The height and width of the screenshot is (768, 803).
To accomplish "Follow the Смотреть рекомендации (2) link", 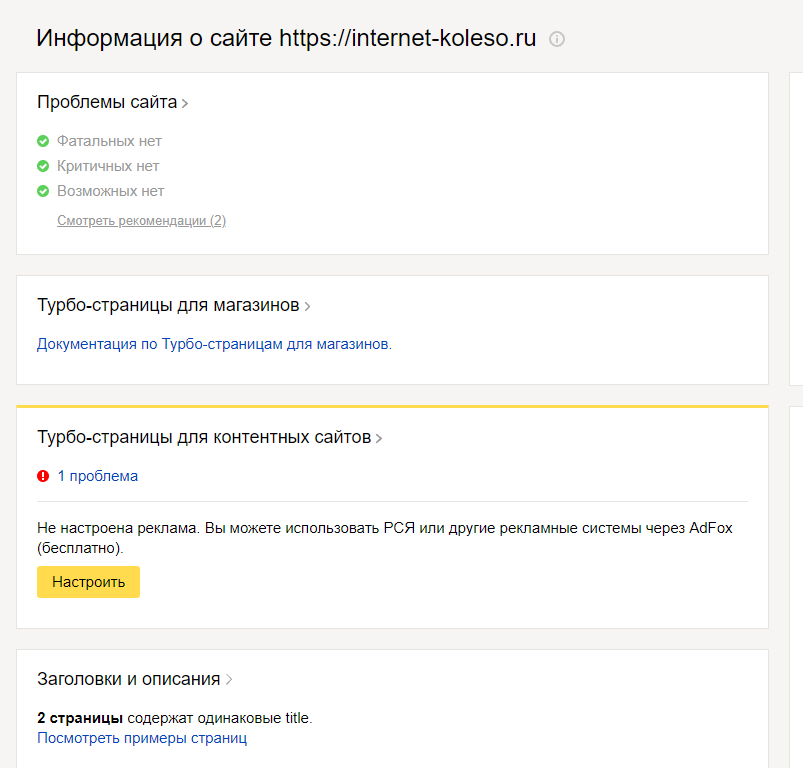I will click(x=141, y=221).
